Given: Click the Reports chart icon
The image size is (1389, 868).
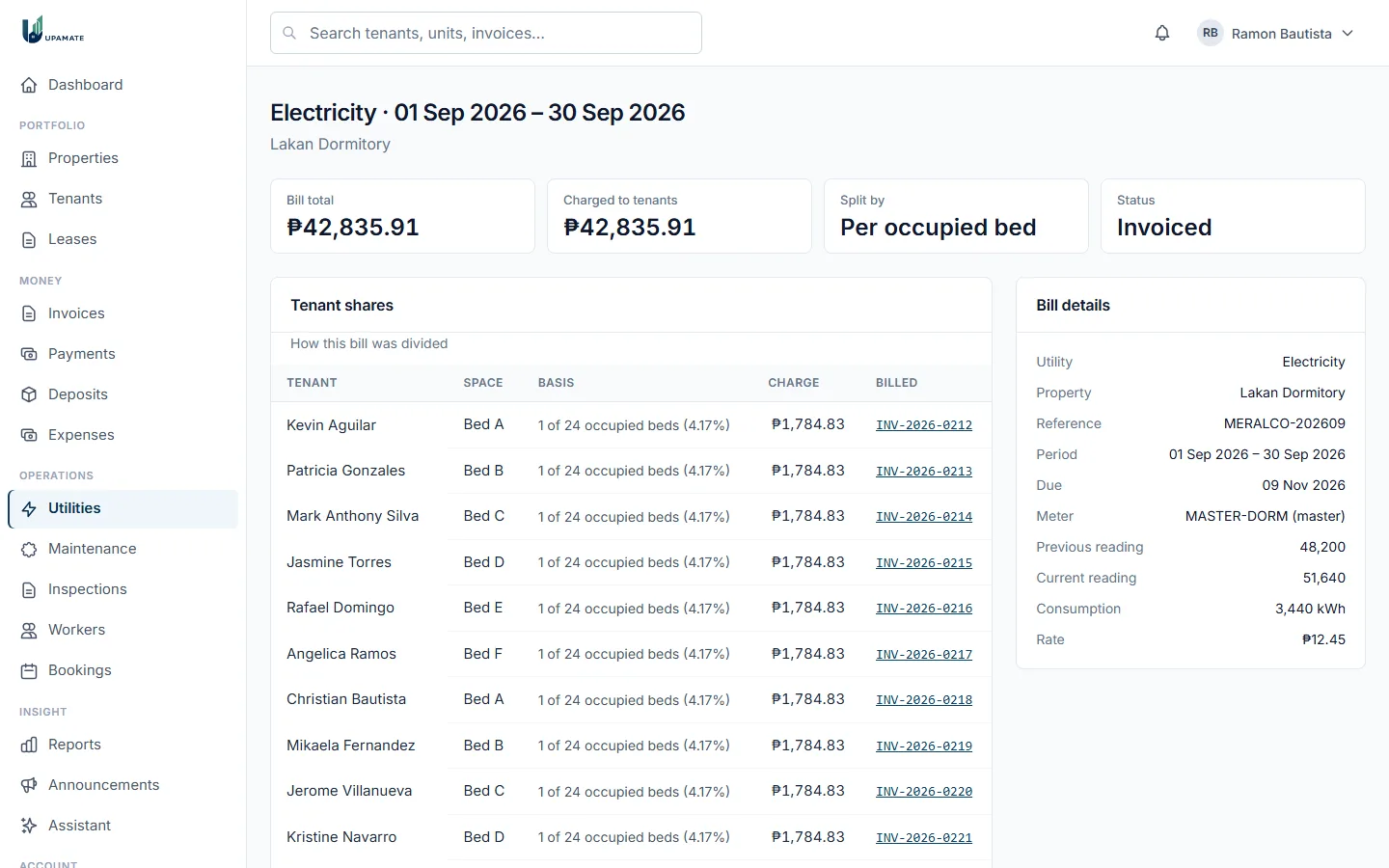Looking at the screenshot, I should pyautogui.click(x=29, y=745).
